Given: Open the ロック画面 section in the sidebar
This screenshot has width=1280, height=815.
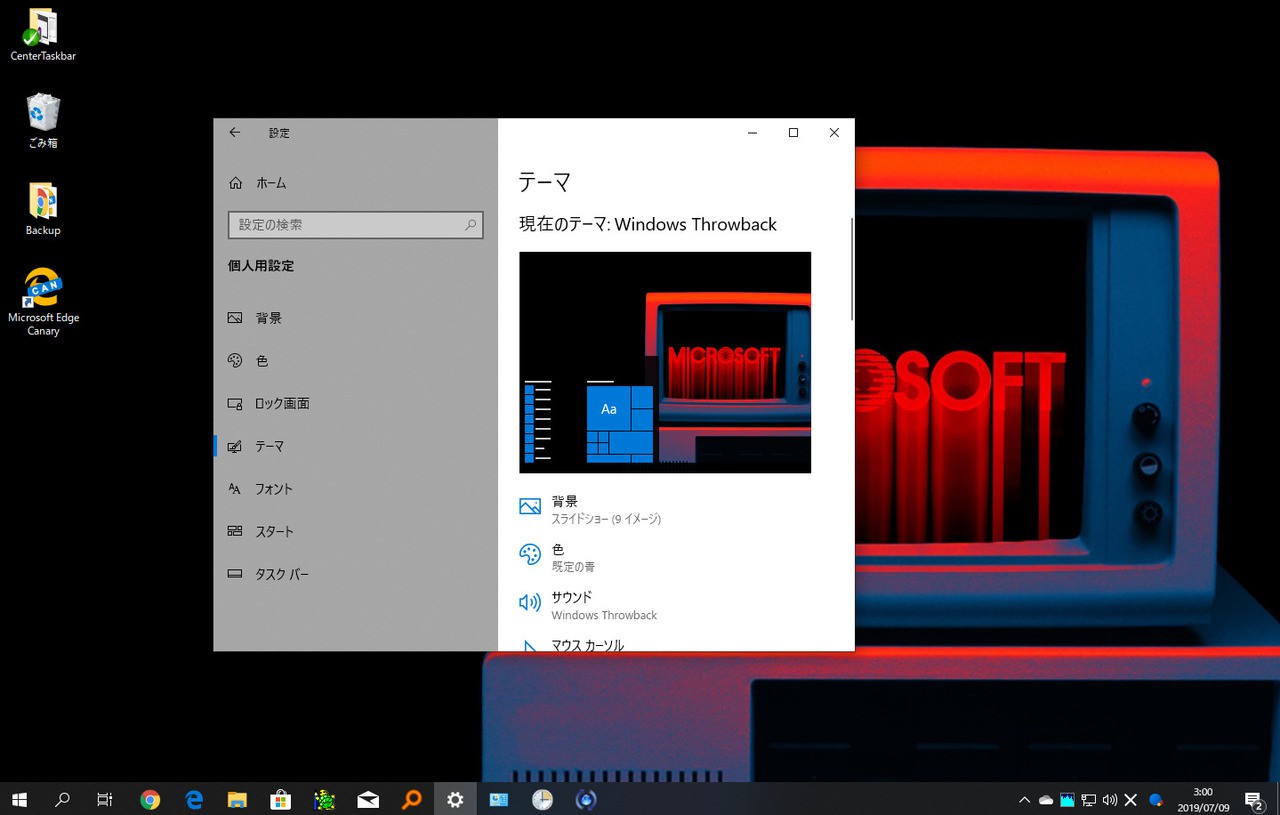Looking at the screenshot, I should pos(355,404).
